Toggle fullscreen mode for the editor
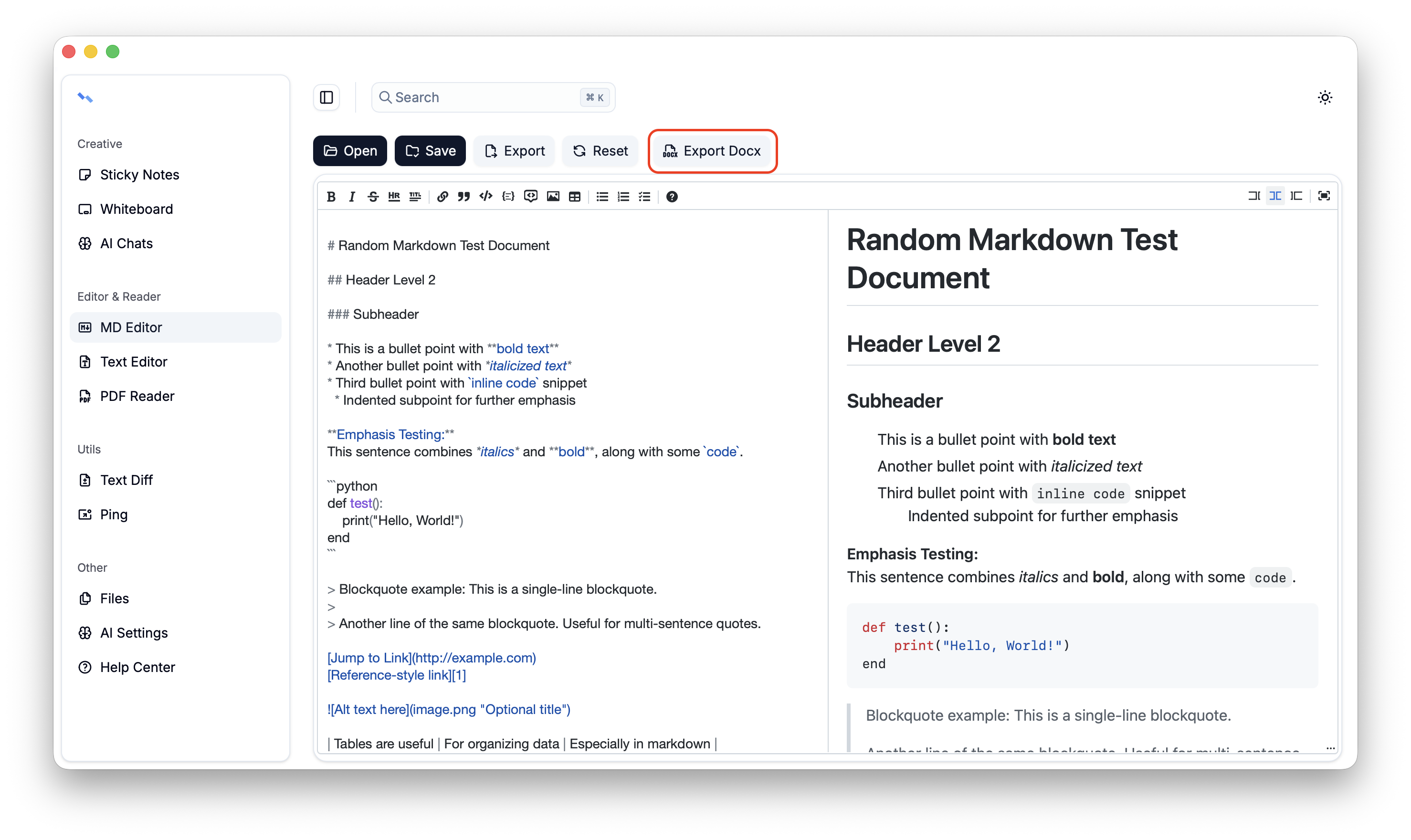 (1325, 195)
